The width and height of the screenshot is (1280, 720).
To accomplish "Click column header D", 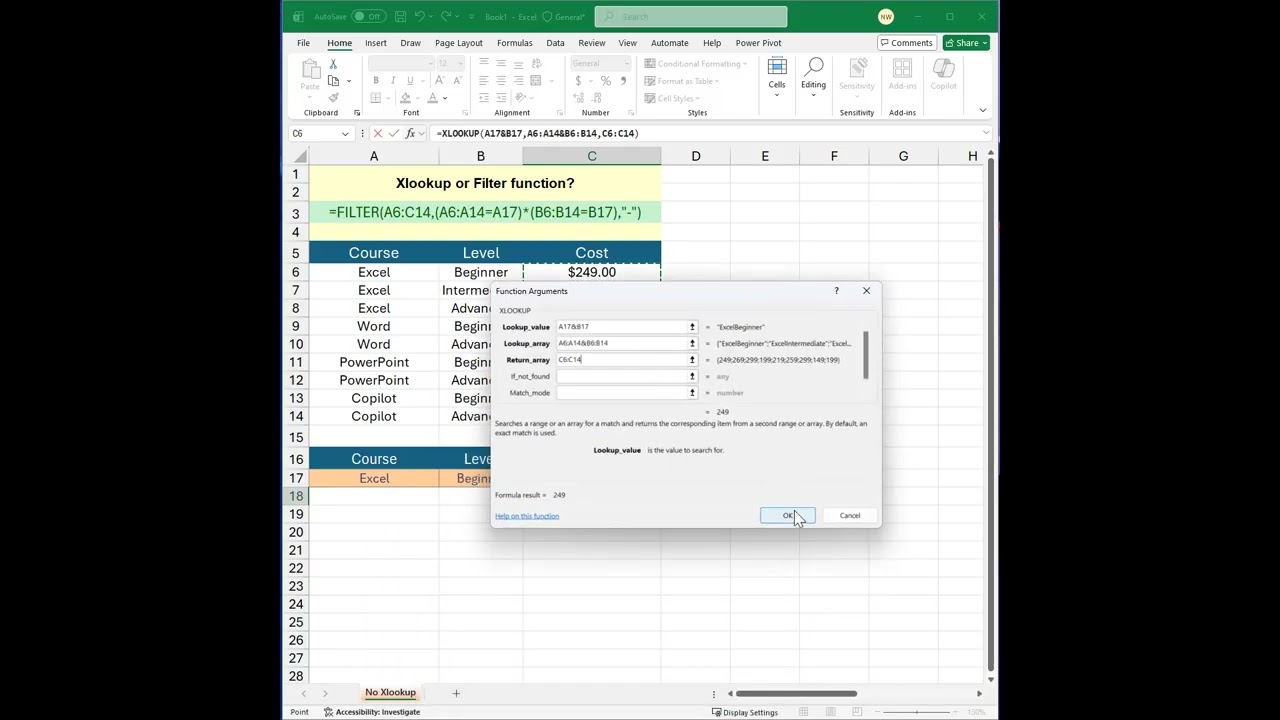I will coord(696,156).
